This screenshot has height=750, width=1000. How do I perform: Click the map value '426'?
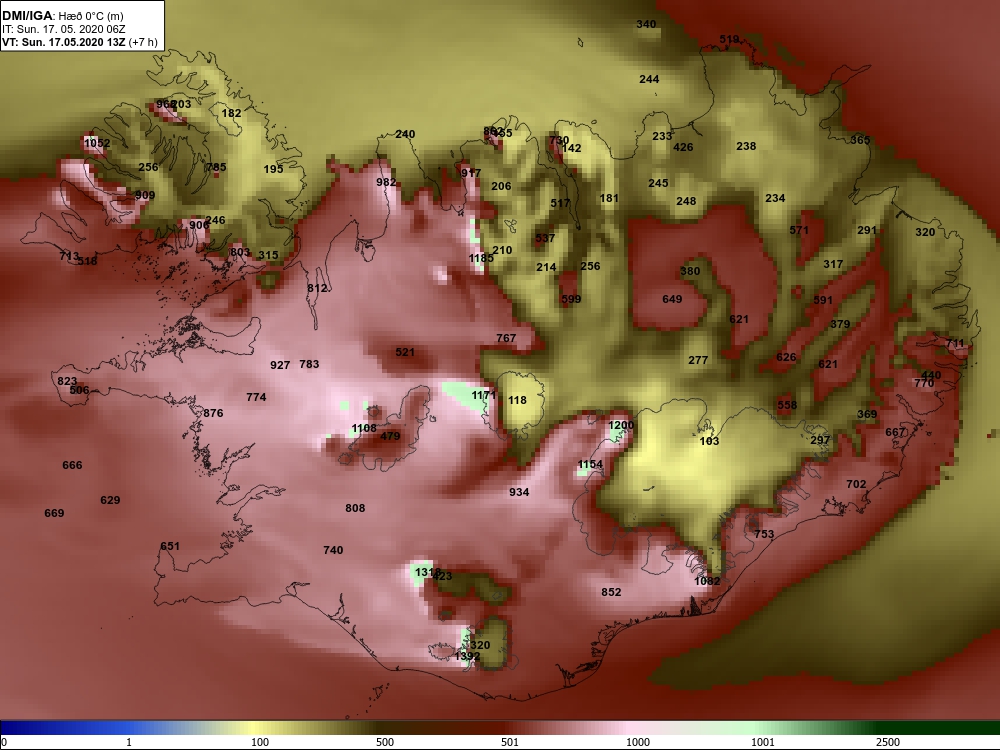tap(683, 147)
